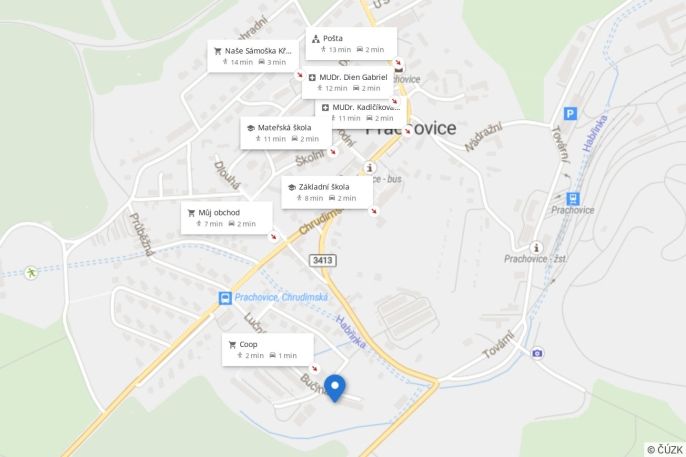Click the info icon near Prachovice bus
Image resolution: width=686 pixels, height=457 pixels.
370,168
